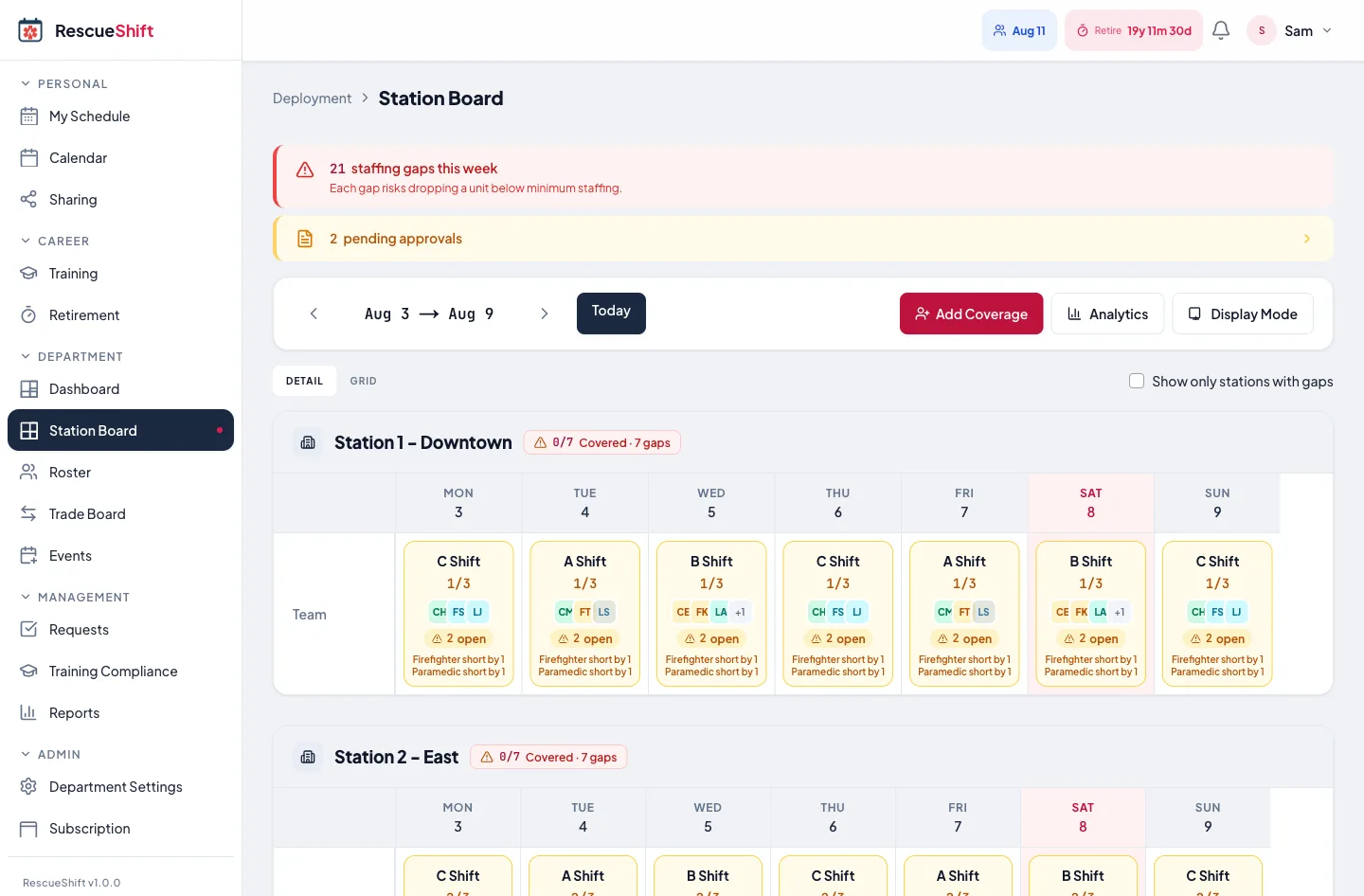Click the Events calendar icon

(29, 556)
